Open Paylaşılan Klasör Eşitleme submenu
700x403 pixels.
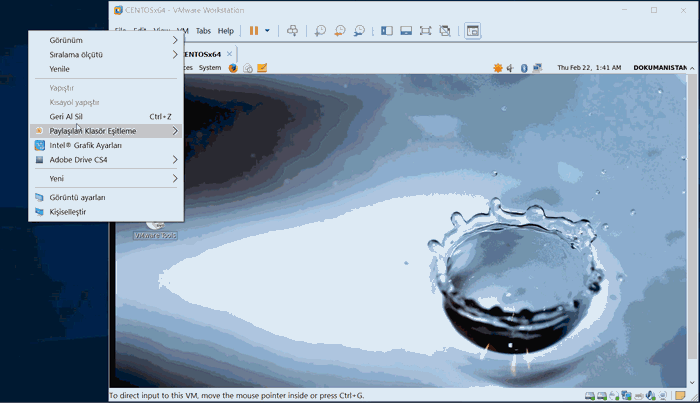pyautogui.click(x=106, y=131)
